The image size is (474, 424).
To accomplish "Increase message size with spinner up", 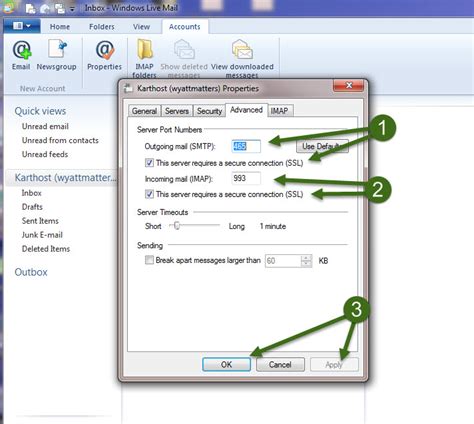I will (x=306, y=258).
